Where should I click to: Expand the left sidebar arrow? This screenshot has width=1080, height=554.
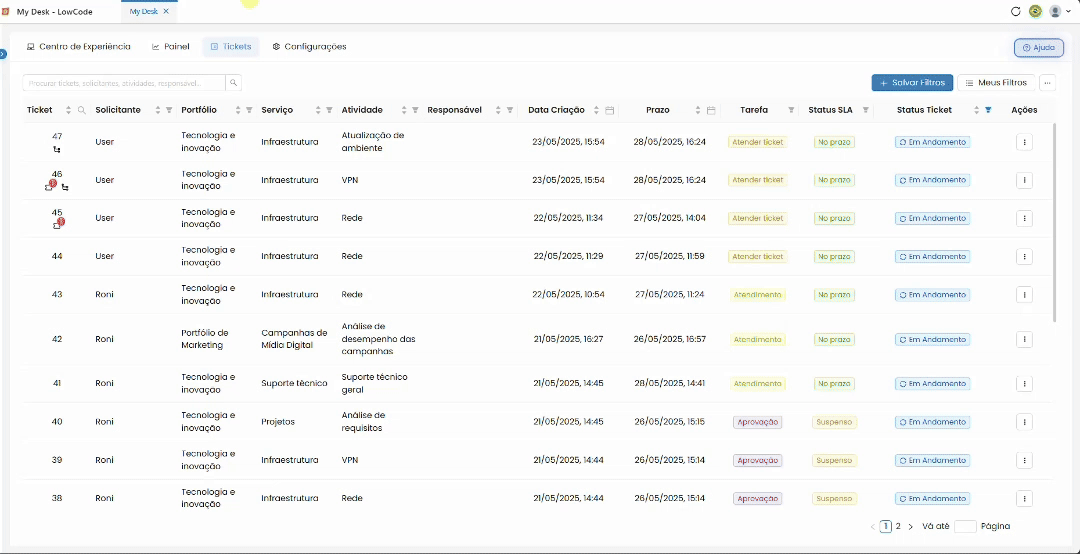coord(3,54)
